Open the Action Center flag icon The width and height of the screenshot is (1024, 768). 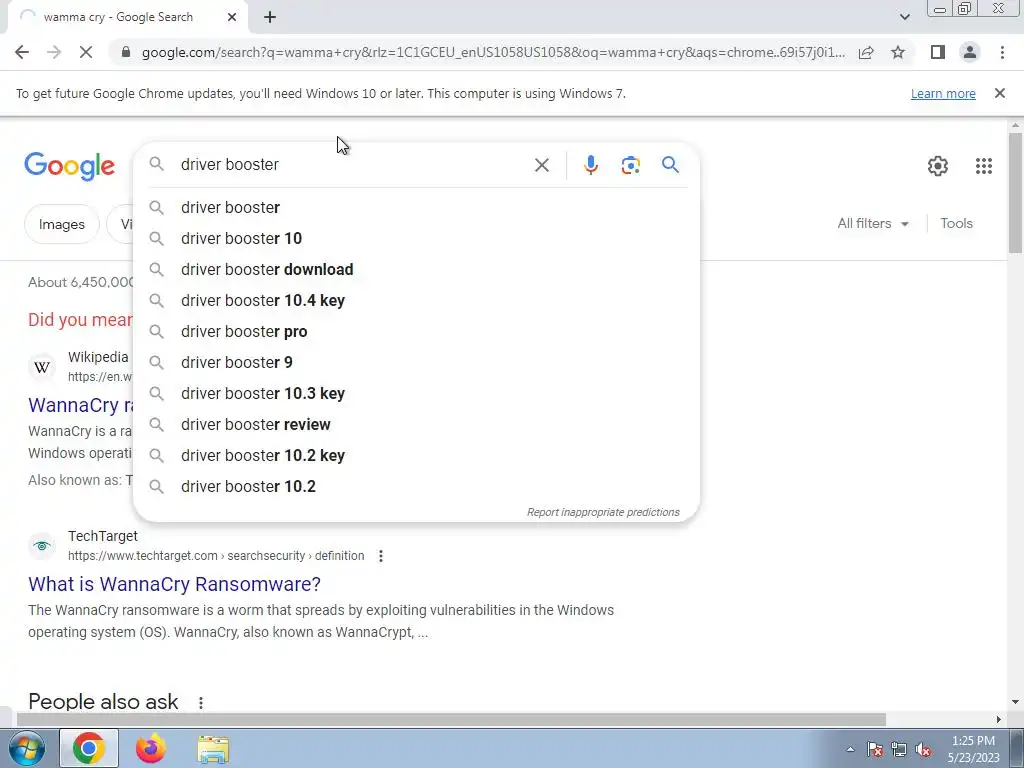875,749
